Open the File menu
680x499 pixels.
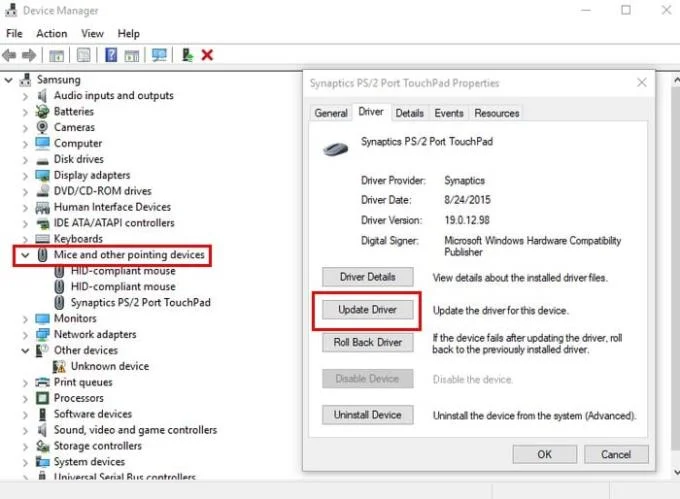tap(14, 33)
